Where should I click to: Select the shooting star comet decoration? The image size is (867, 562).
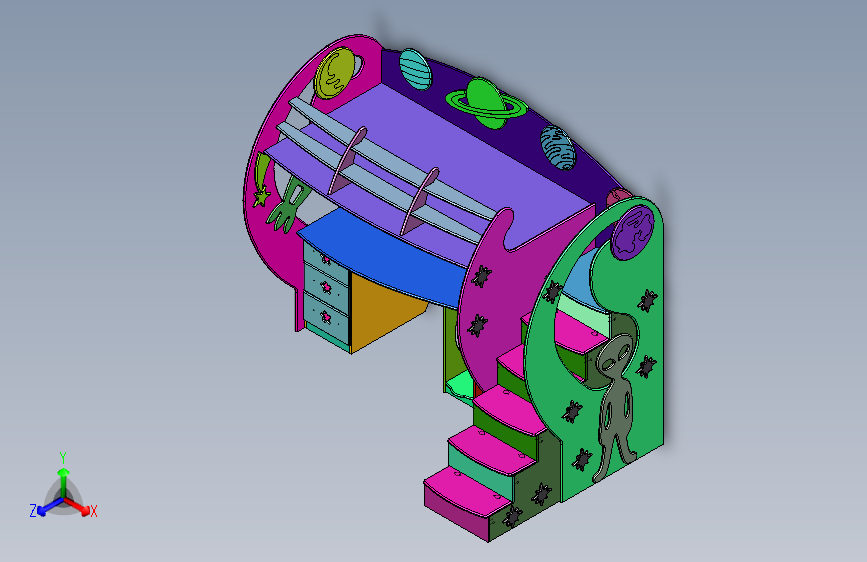point(261,180)
